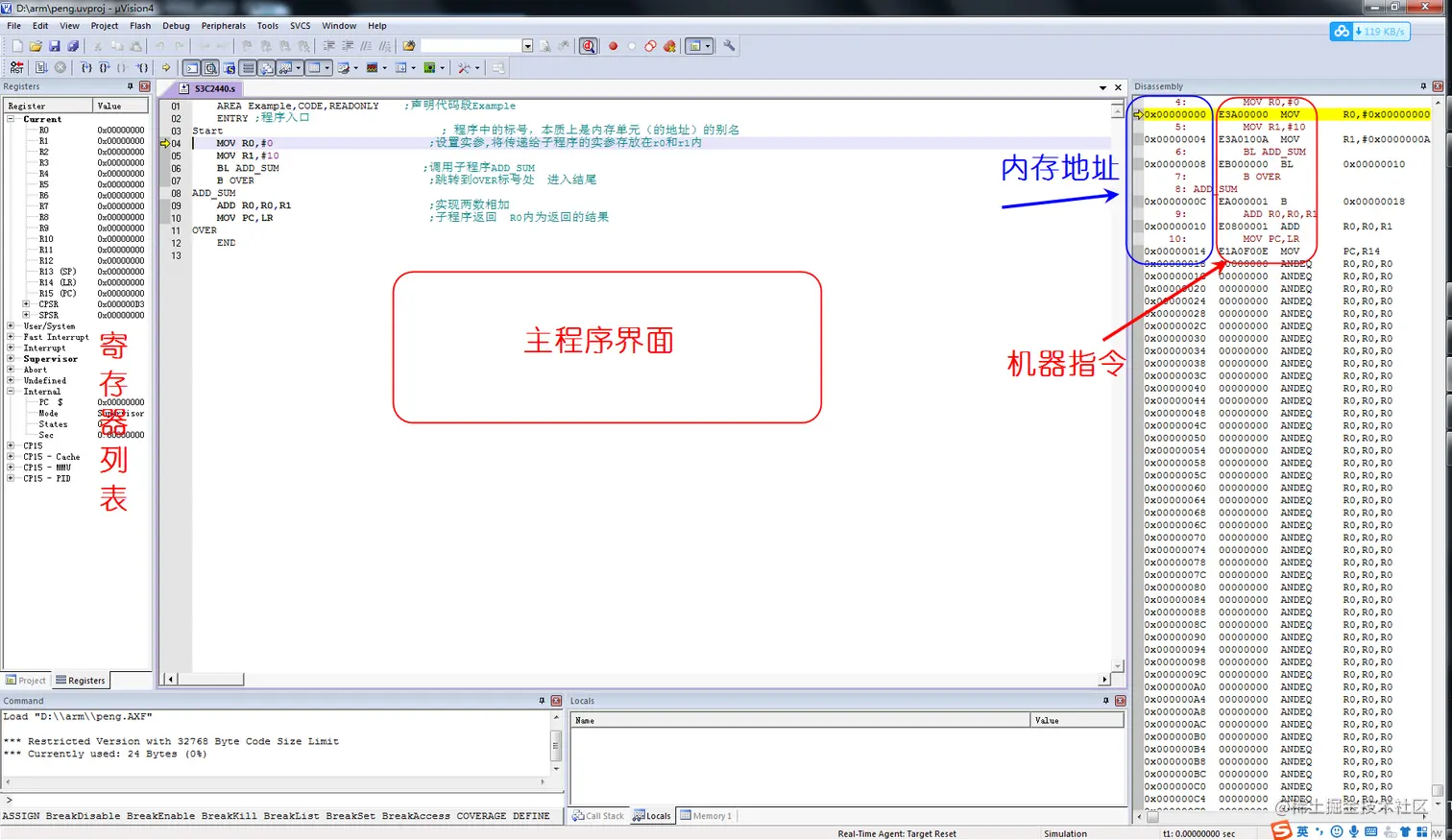
Task: Close the Disassembly panel
Action: pyautogui.click(x=1438, y=86)
